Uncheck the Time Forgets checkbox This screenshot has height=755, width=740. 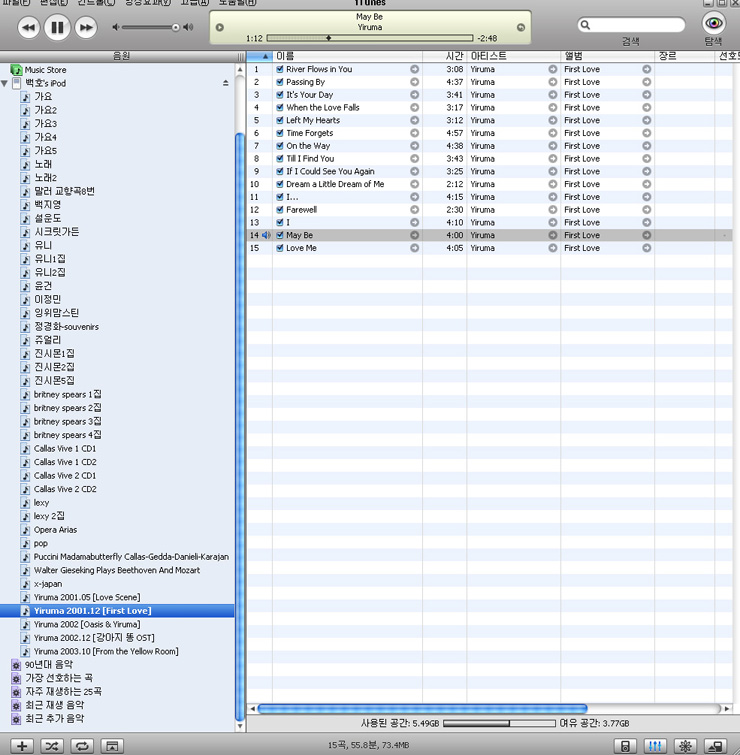coord(280,133)
